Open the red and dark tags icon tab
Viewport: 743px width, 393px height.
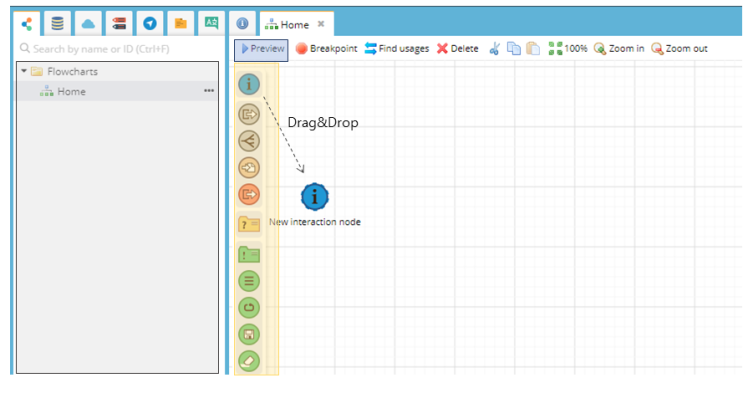pos(119,24)
